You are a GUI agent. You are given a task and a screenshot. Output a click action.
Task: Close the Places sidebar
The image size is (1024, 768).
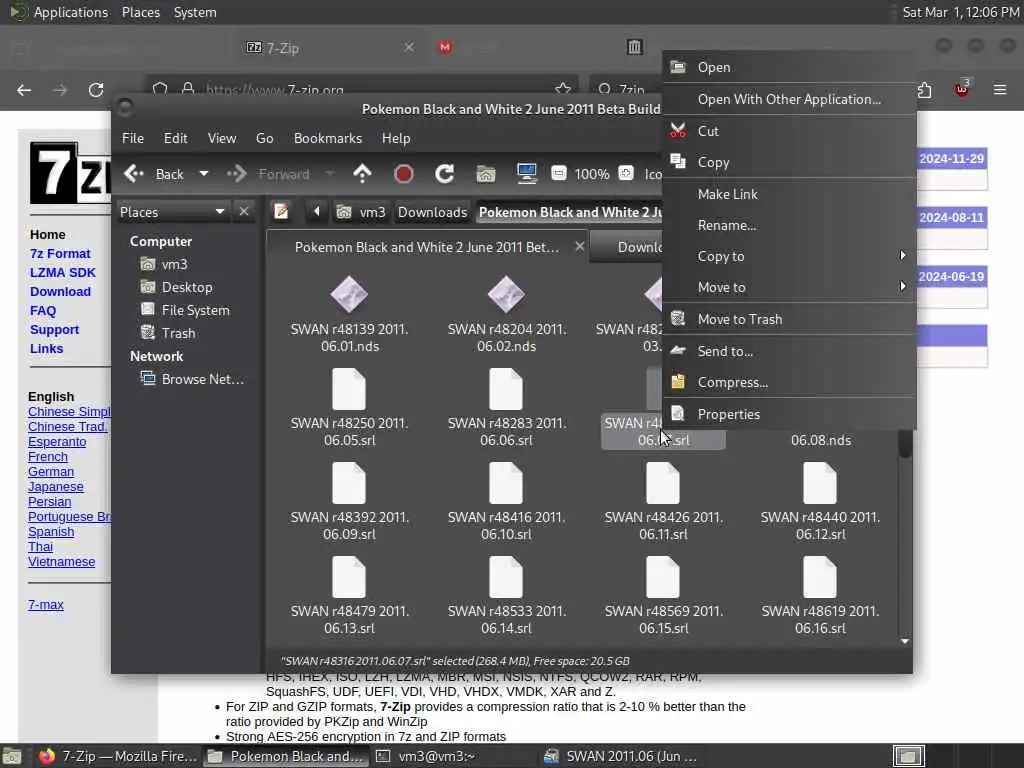[x=244, y=212]
